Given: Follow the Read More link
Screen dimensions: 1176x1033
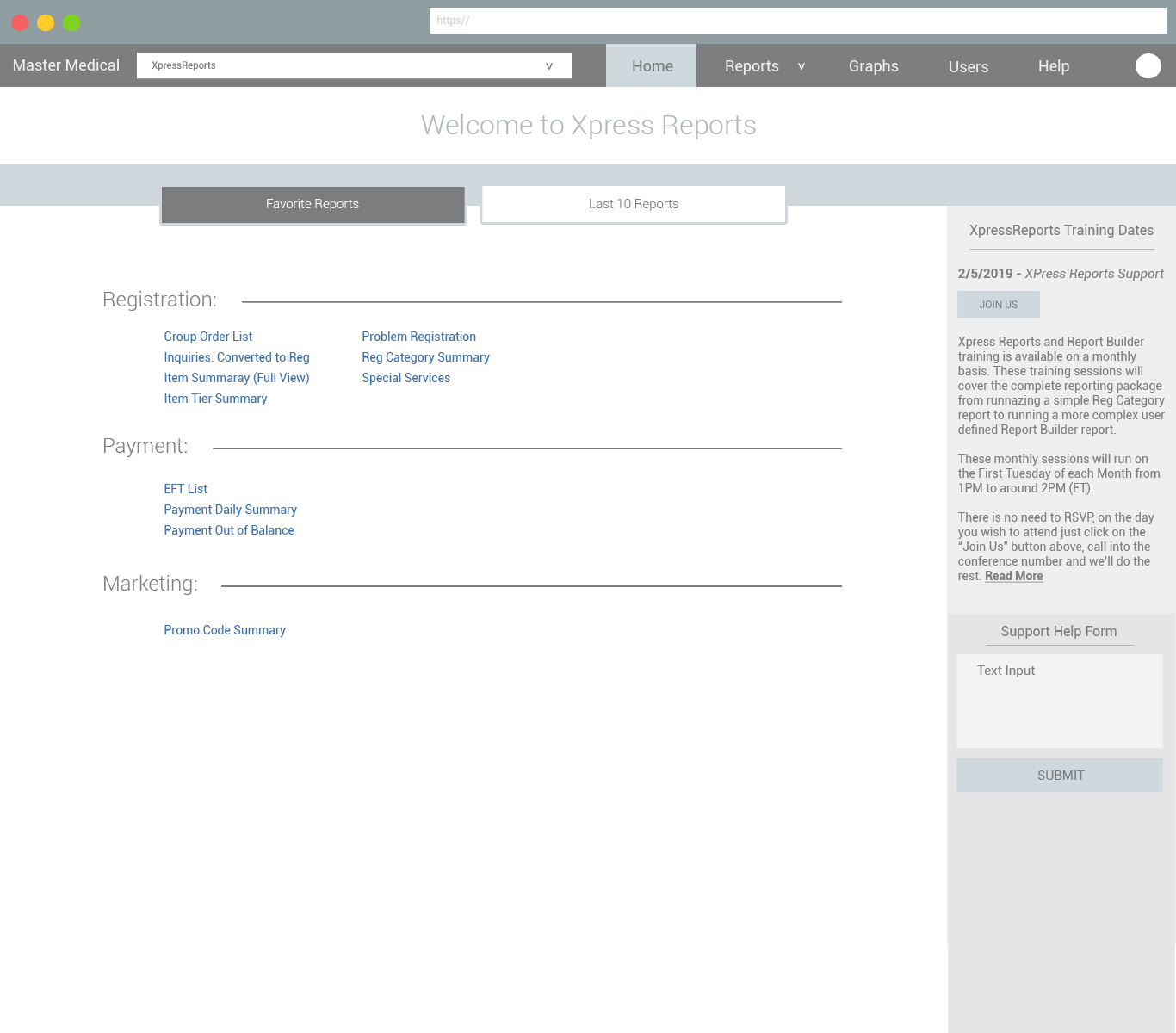Looking at the screenshot, I should (1013, 576).
